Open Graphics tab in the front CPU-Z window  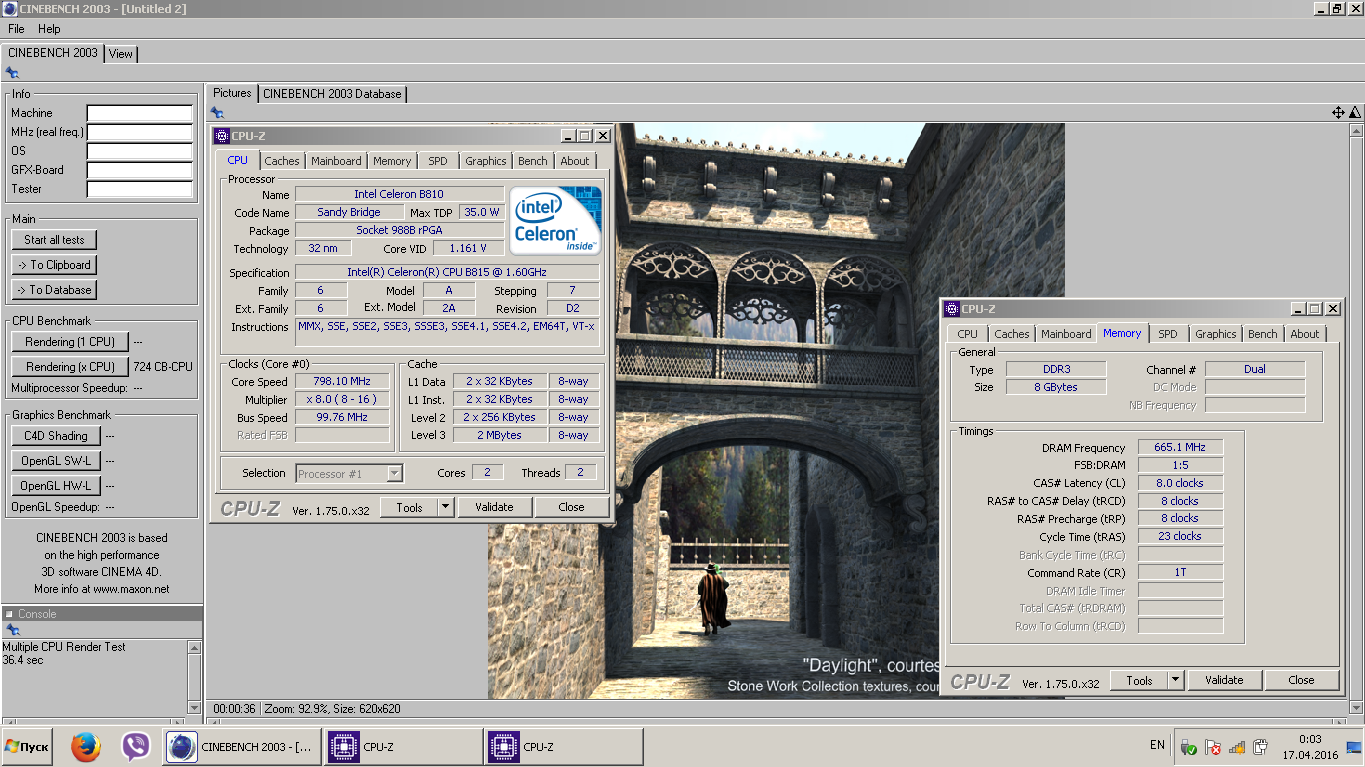point(486,161)
